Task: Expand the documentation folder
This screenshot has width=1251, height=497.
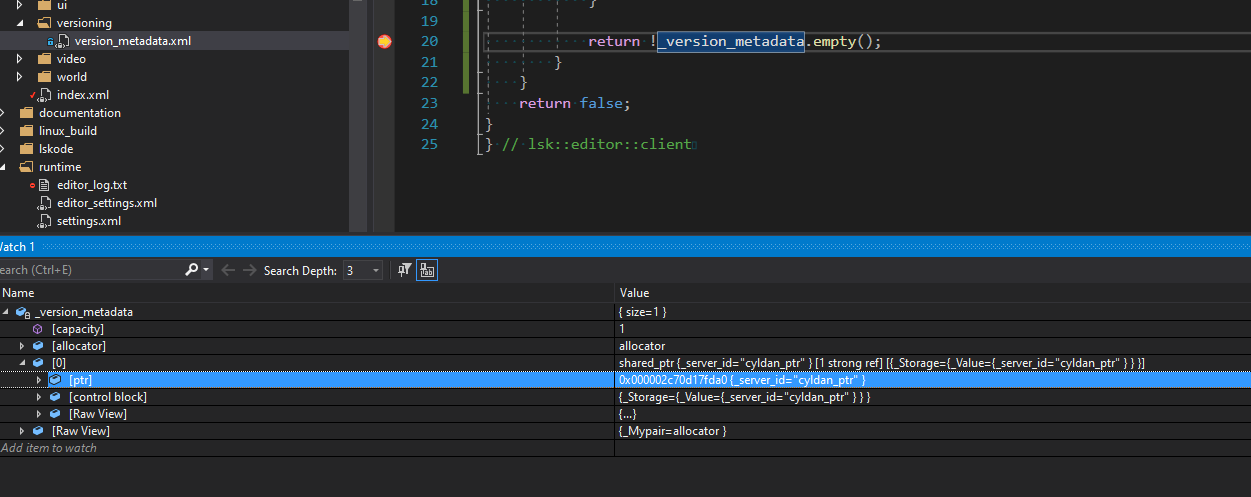Action: tap(4, 113)
